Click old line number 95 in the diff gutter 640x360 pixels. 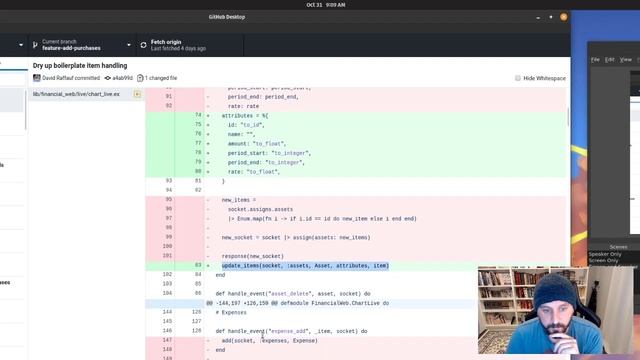pos(169,200)
